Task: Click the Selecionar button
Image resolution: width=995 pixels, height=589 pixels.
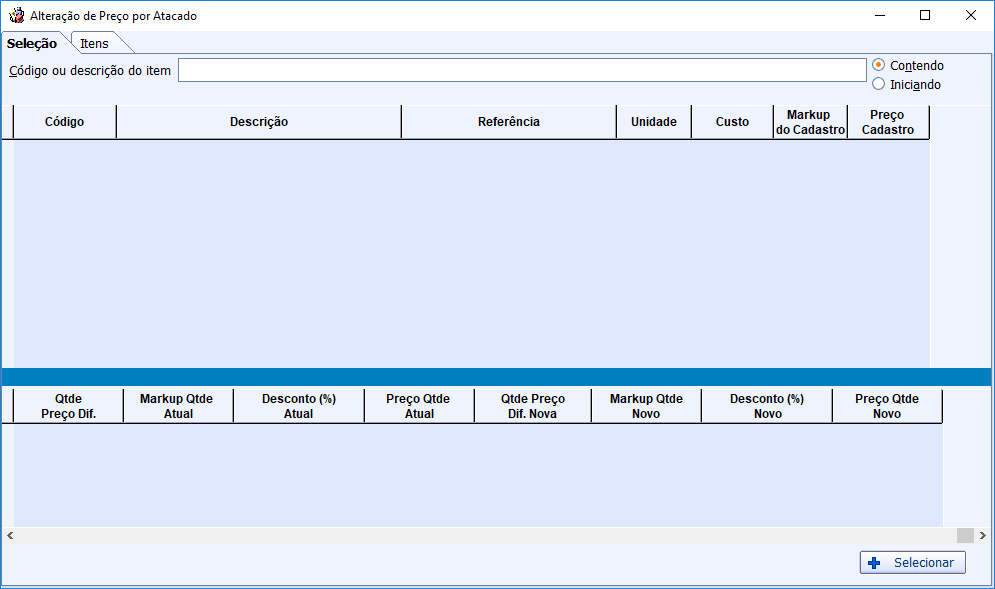Action: point(912,563)
